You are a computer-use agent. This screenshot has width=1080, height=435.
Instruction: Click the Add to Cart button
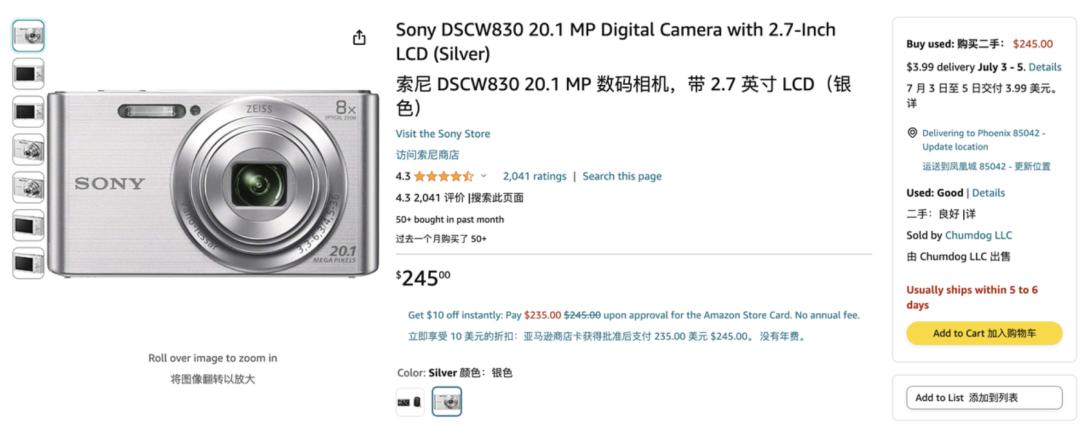(984, 333)
